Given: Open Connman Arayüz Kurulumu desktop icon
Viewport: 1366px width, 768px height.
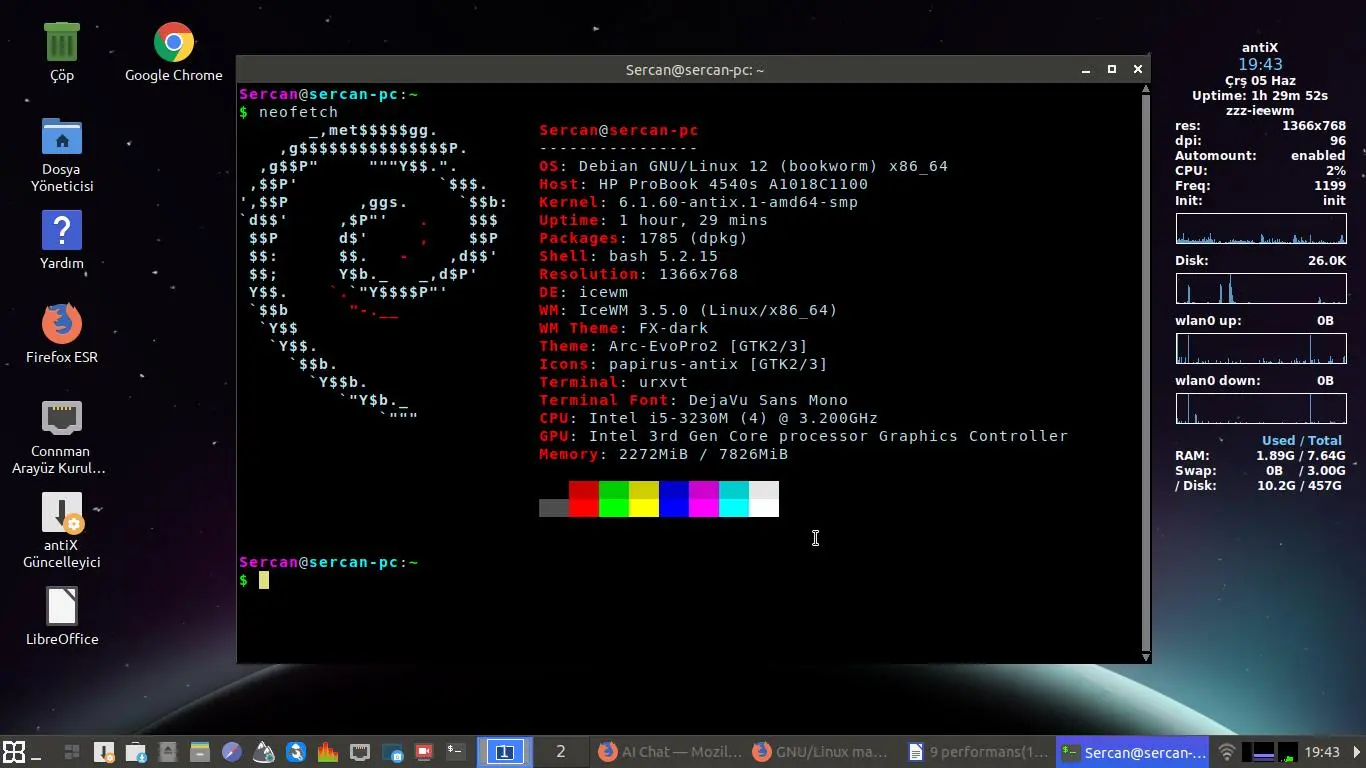Looking at the screenshot, I should point(61,437).
